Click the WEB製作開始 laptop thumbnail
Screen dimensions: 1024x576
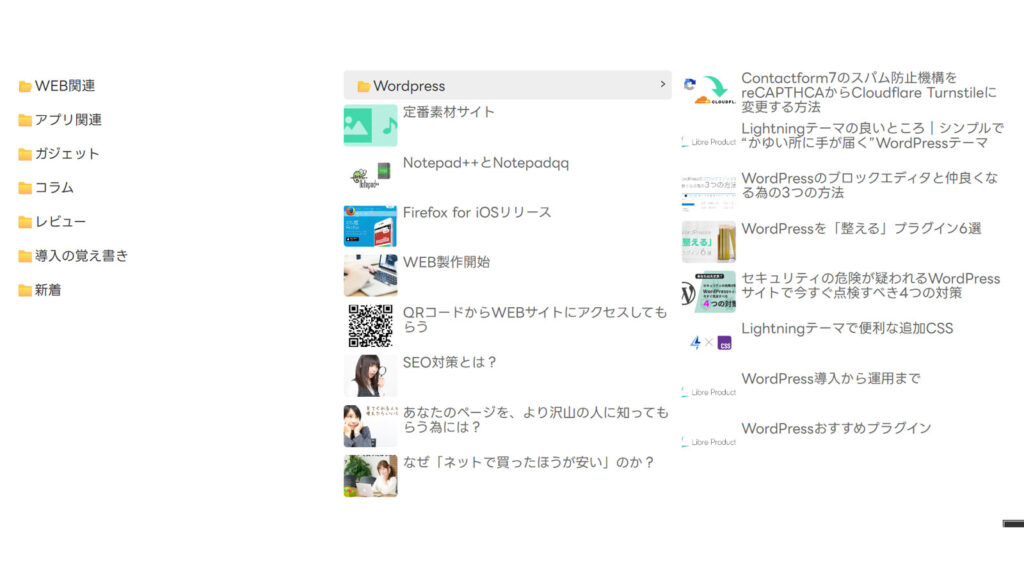(x=370, y=276)
